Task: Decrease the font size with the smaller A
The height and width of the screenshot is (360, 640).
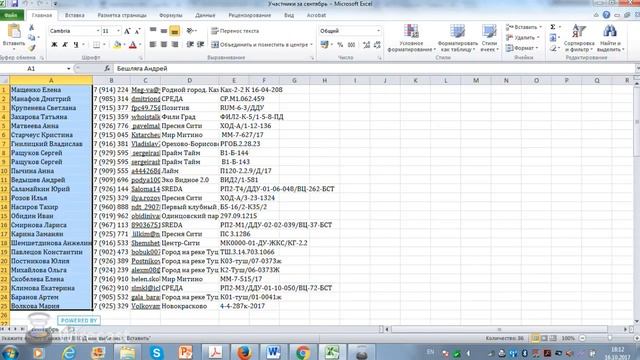Action: [137, 31]
